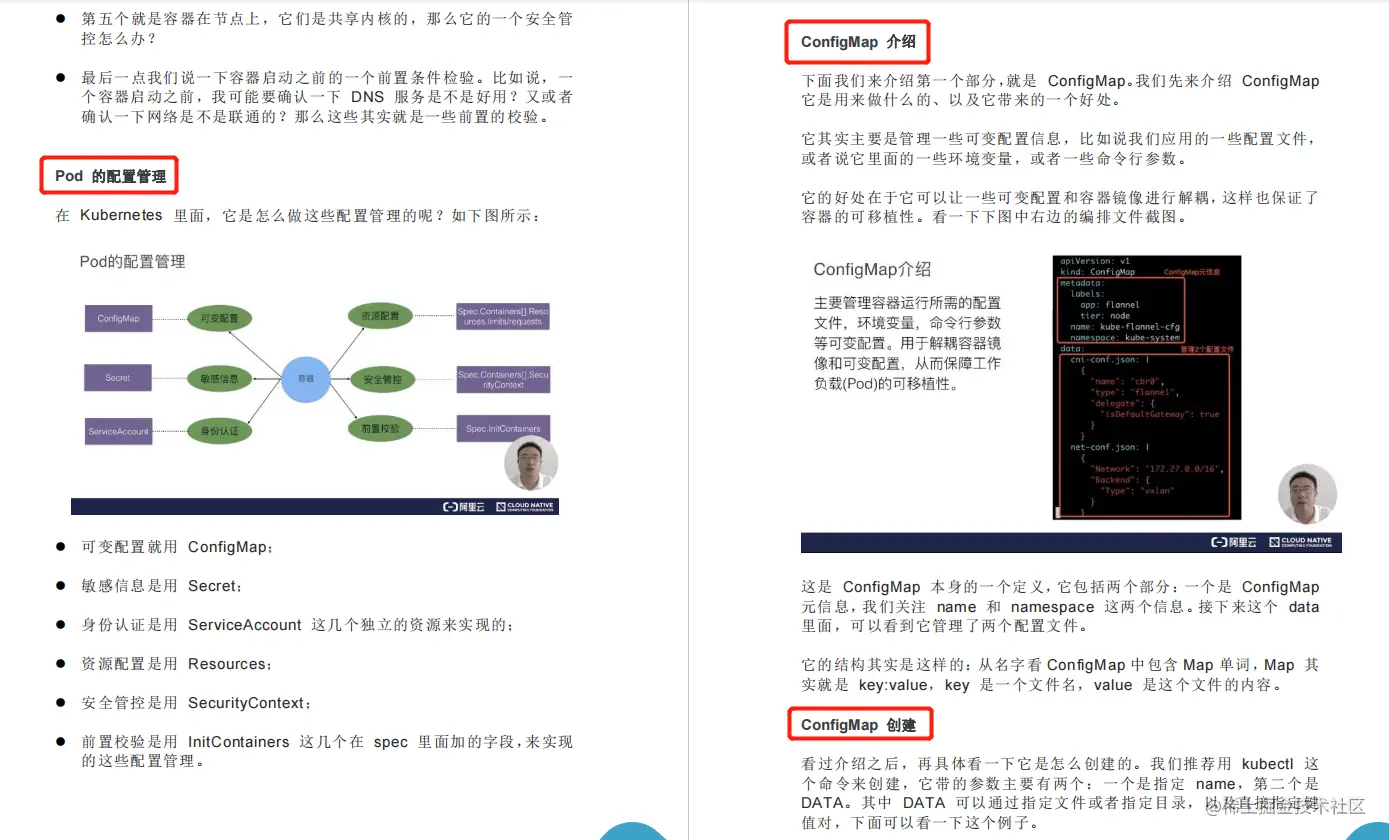The width and height of the screenshot is (1389, 840).
Task: Click the red 'ConfigMap元信息' label in the code image
Action: coord(1191,272)
